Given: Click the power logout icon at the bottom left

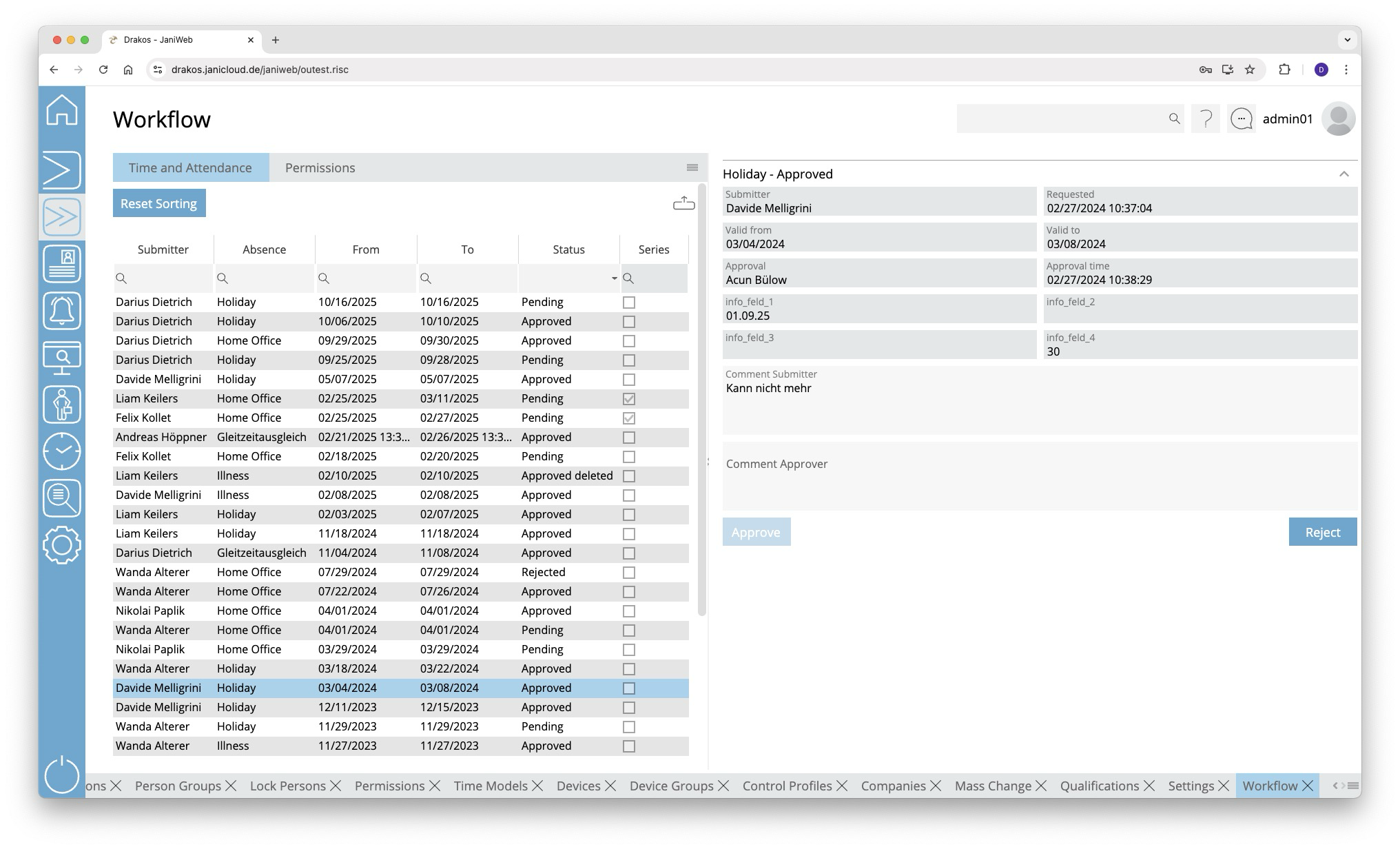Looking at the screenshot, I should pos(62,774).
